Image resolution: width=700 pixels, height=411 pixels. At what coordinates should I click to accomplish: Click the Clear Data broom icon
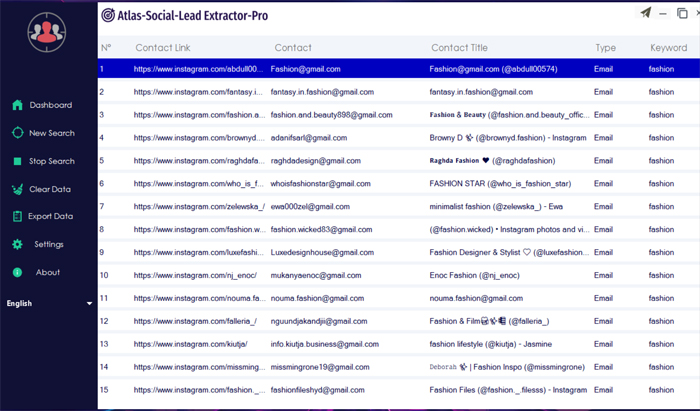17,189
